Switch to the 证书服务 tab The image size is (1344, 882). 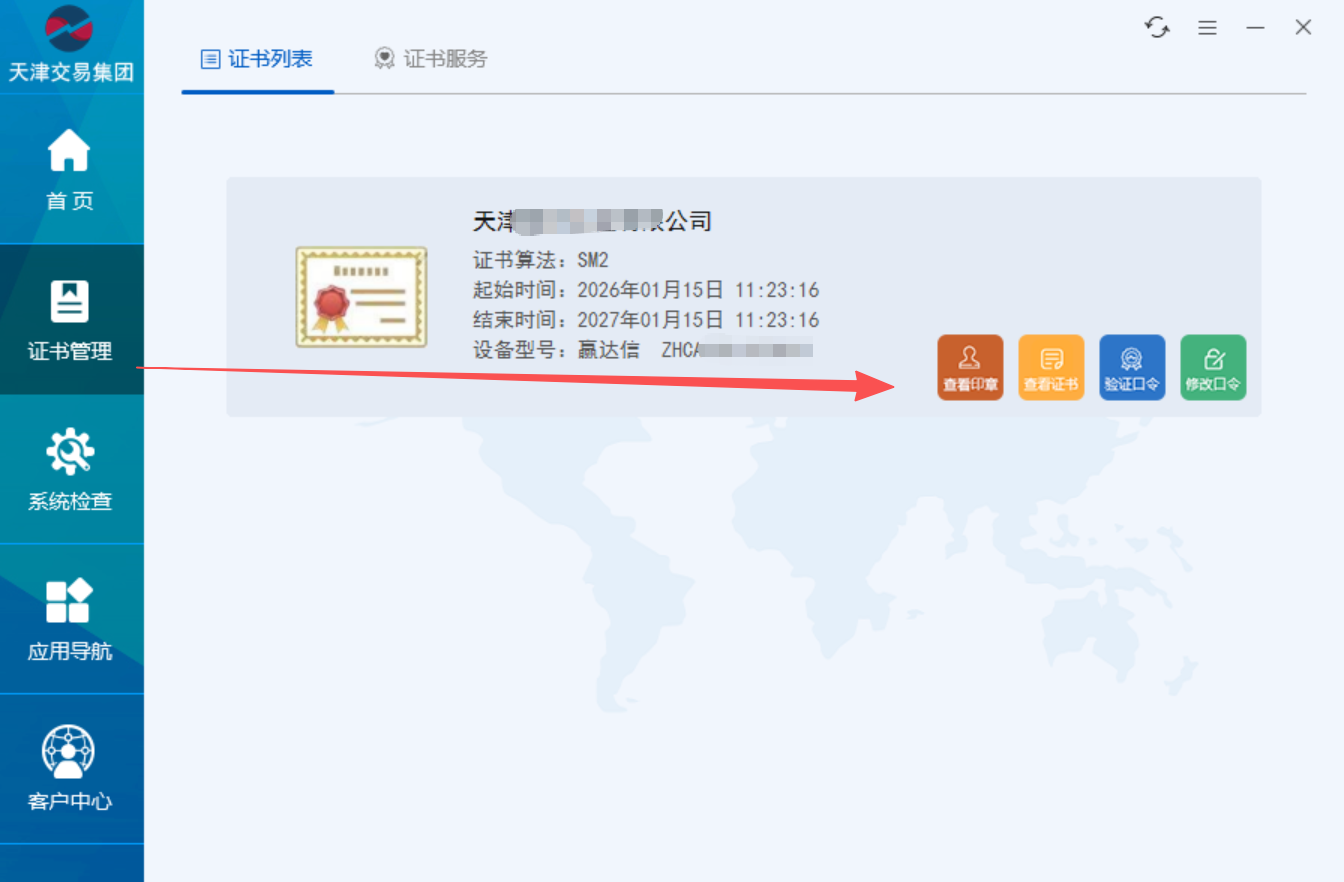click(431, 59)
